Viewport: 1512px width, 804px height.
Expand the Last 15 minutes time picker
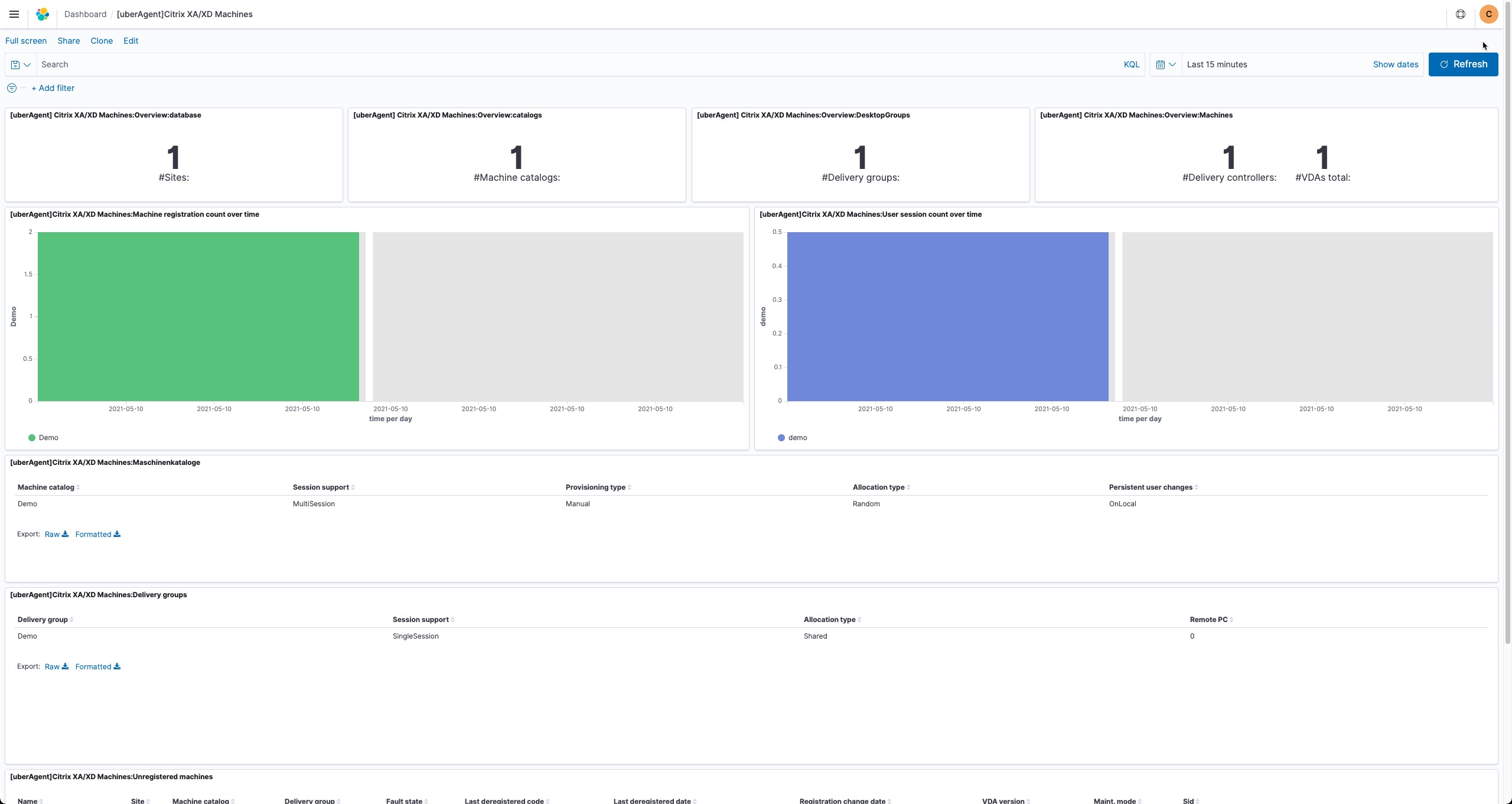1217,64
